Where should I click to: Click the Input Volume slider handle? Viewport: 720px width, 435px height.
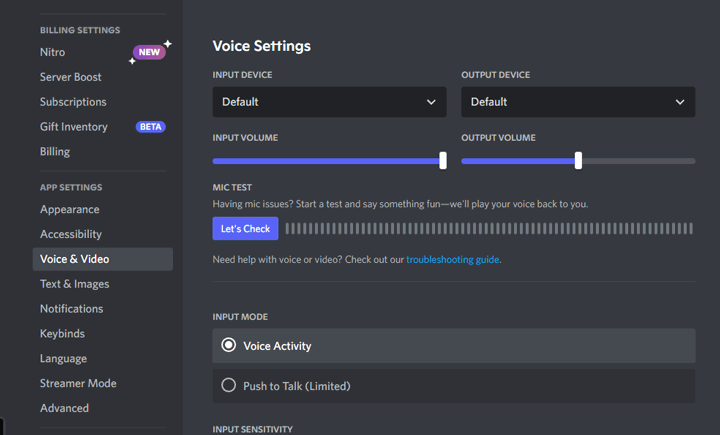click(x=443, y=160)
